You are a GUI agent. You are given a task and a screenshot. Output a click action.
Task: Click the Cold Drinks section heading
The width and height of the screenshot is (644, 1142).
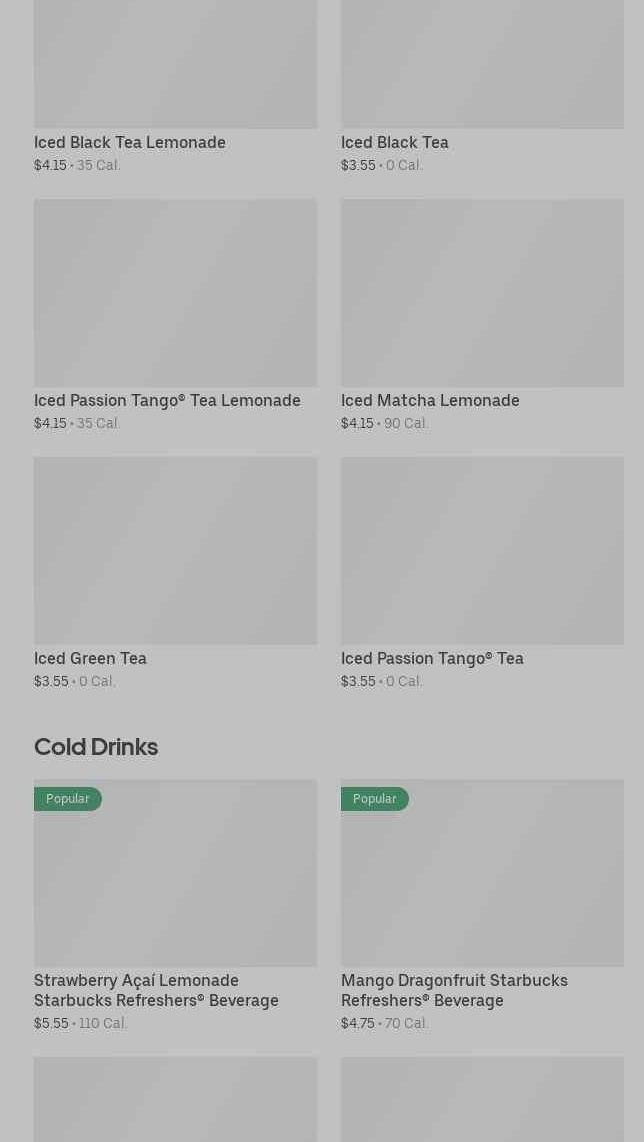click(96, 747)
